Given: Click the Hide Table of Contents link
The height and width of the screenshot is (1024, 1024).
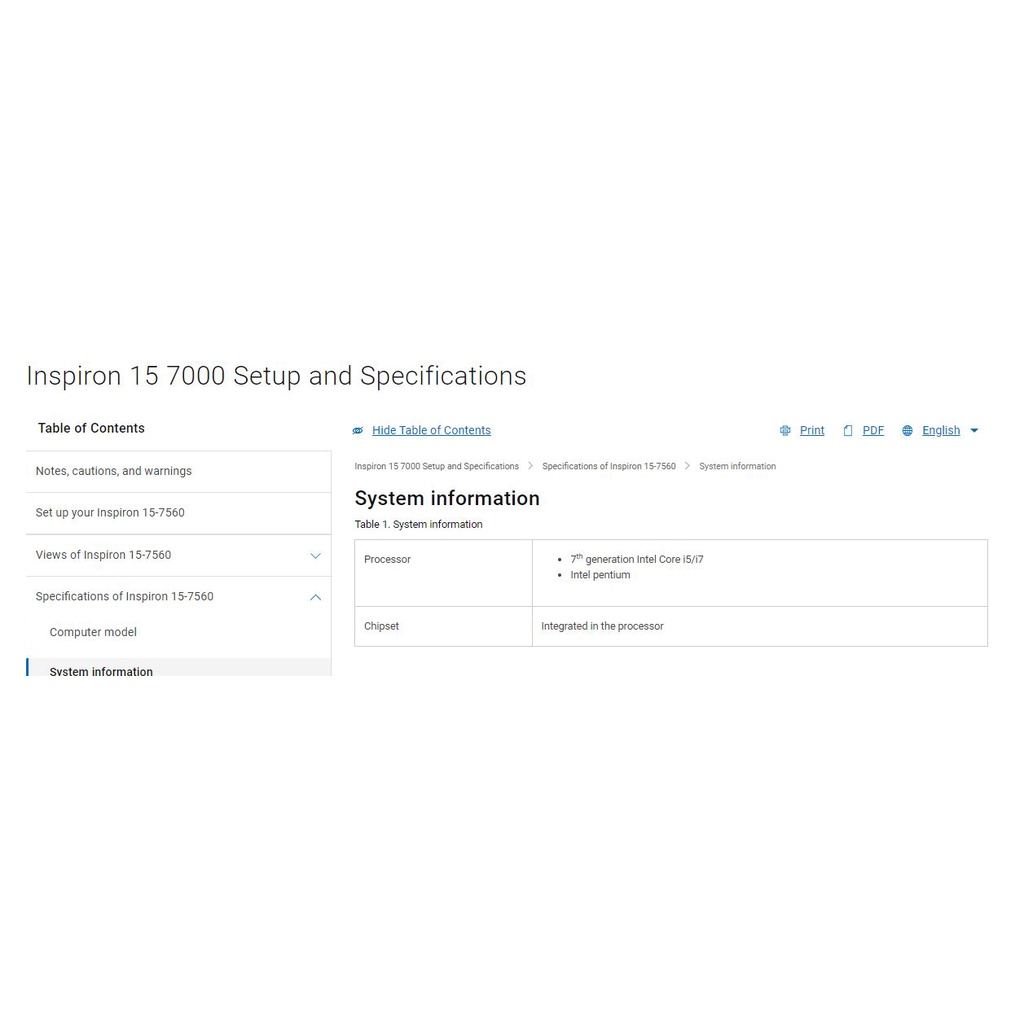Looking at the screenshot, I should (x=431, y=431).
